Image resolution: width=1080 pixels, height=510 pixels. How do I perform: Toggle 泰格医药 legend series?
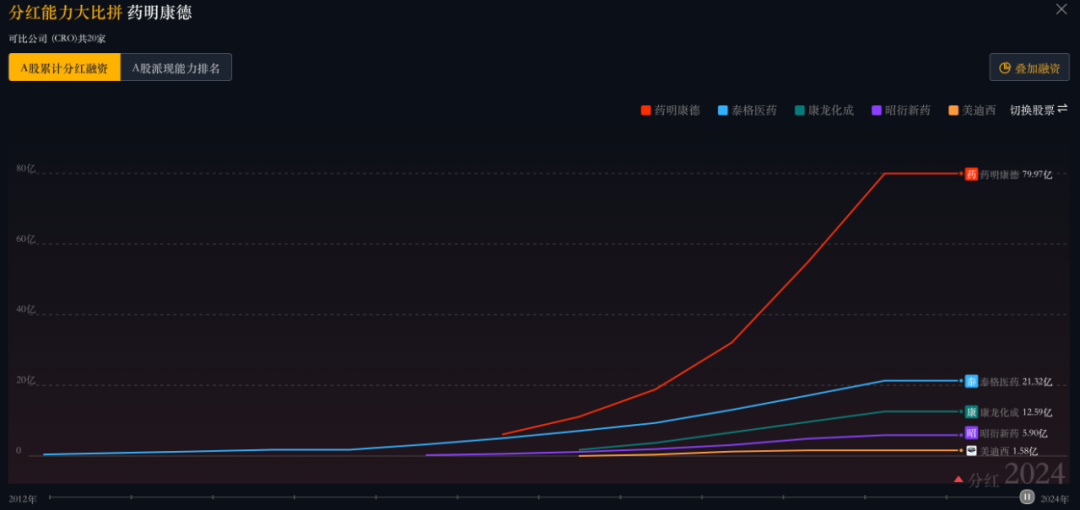[x=747, y=110]
